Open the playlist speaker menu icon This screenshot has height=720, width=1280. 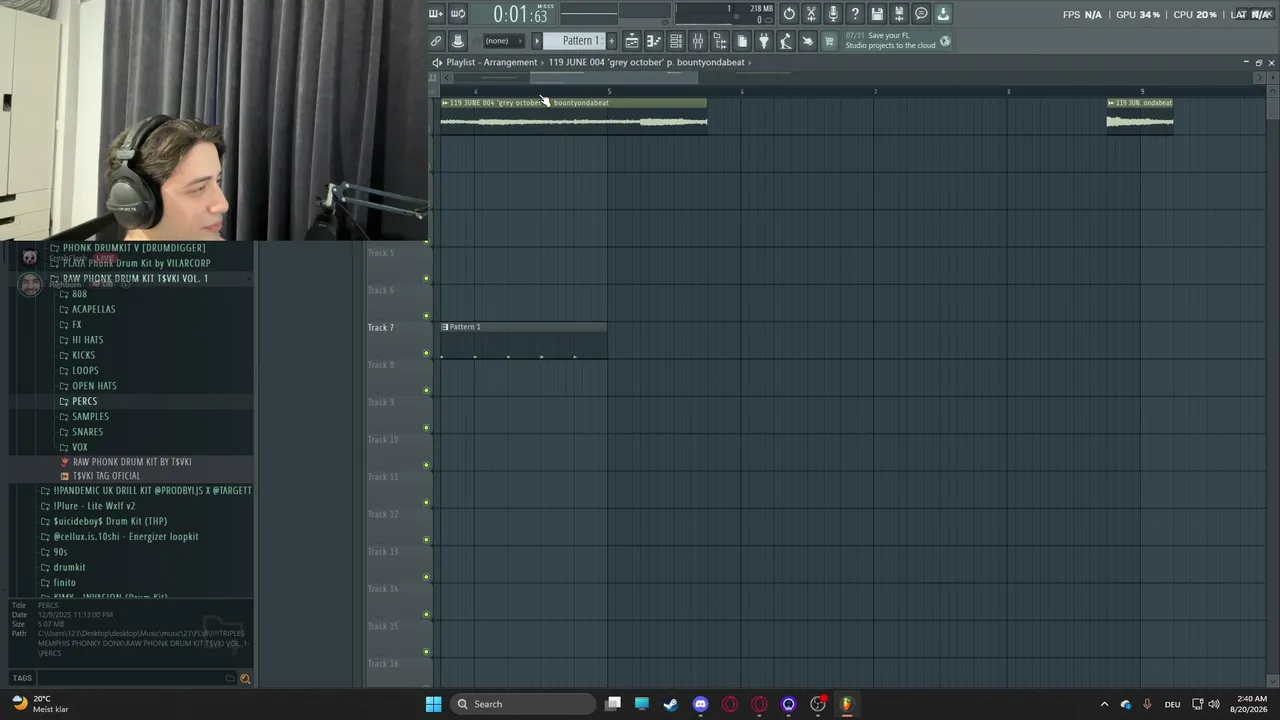tap(436, 62)
